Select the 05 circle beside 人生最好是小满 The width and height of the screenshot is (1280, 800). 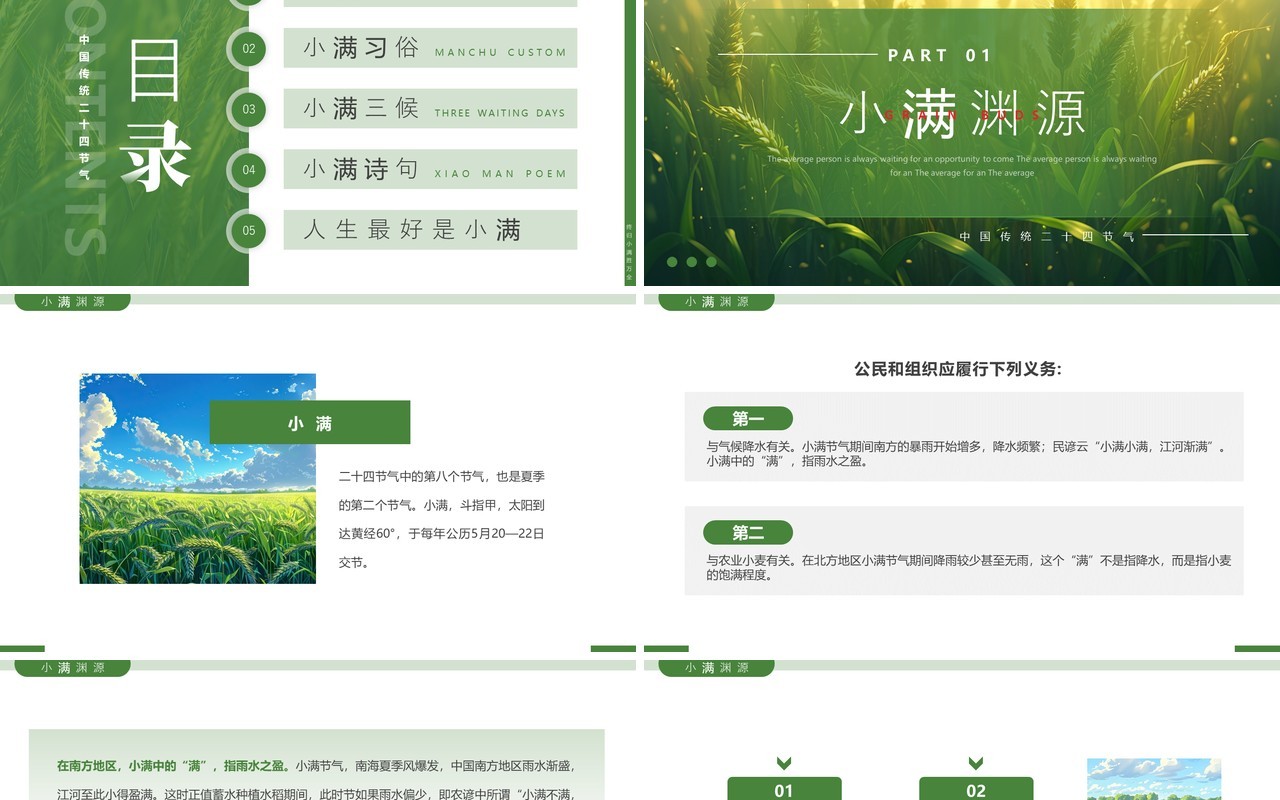[x=249, y=230]
